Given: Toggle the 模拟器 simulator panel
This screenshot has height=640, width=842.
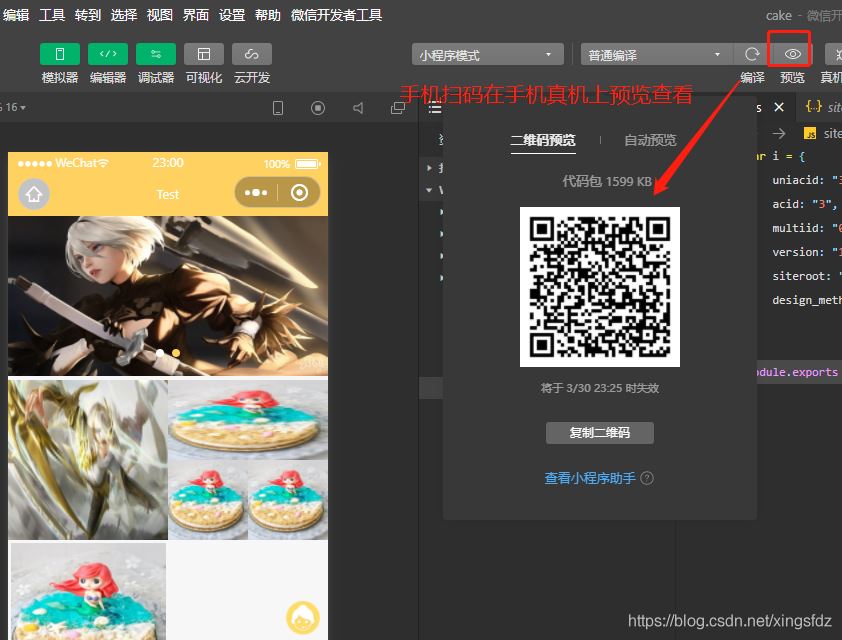Looking at the screenshot, I should 59,54.
